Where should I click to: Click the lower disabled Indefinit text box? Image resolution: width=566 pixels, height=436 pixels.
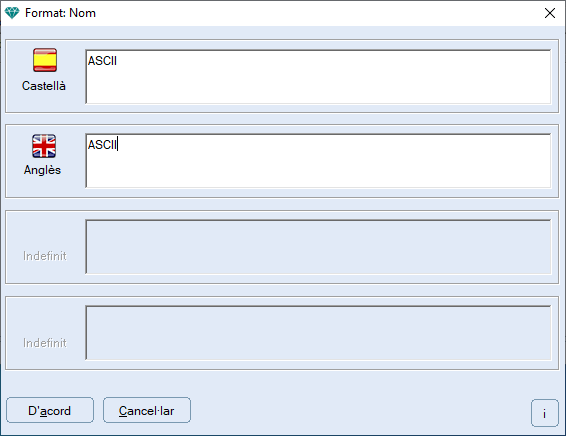[318, 333]
